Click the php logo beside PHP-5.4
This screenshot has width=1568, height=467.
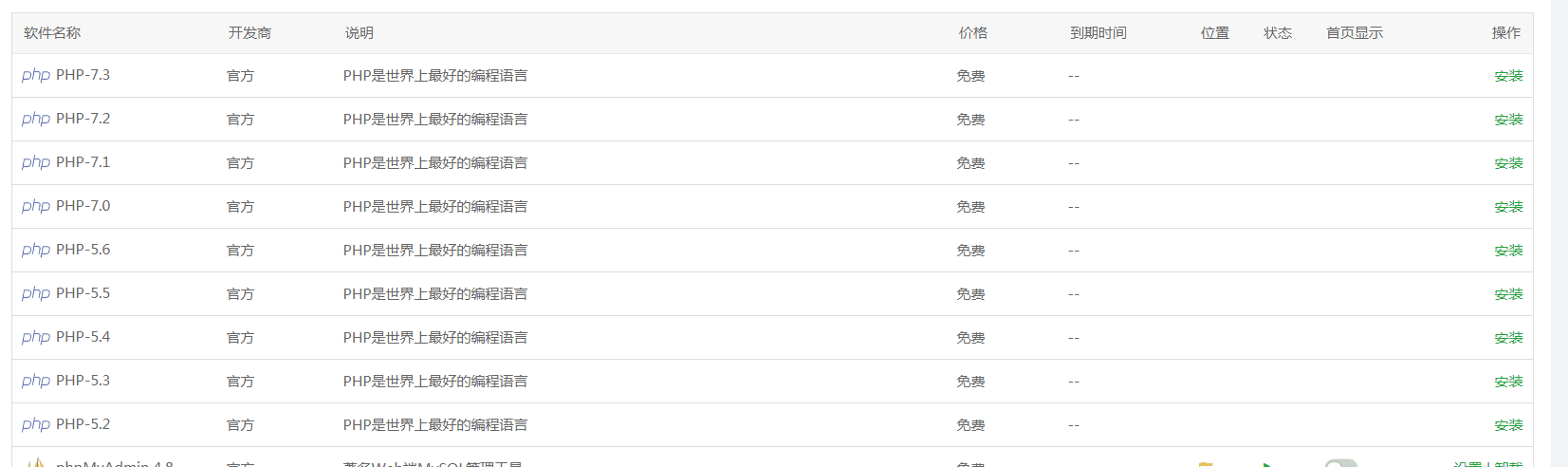36,337
